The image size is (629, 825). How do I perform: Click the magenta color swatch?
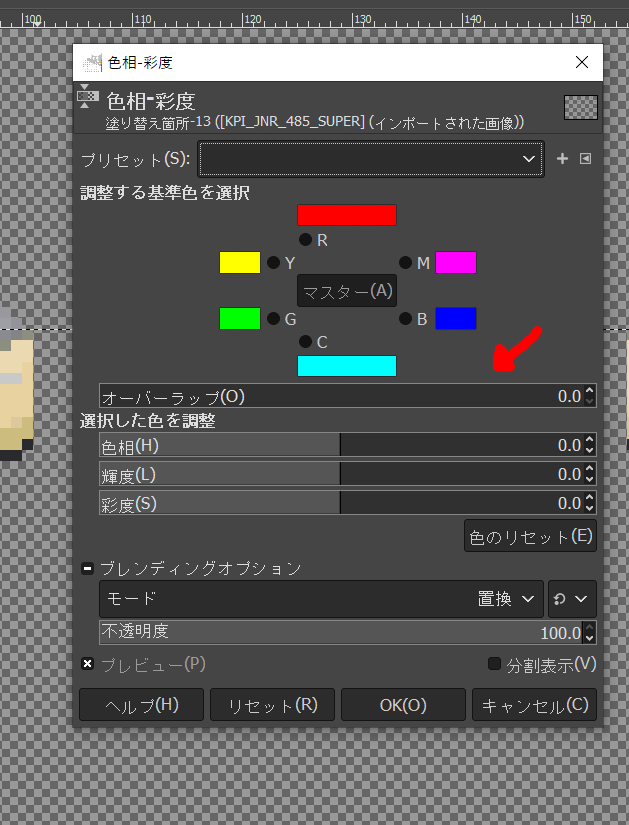(x=456, y=263)
